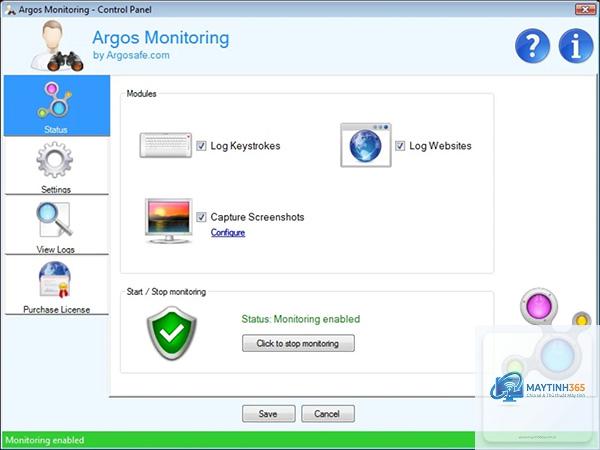Click the 'Click to stop monitoring' button

point(298,343)
